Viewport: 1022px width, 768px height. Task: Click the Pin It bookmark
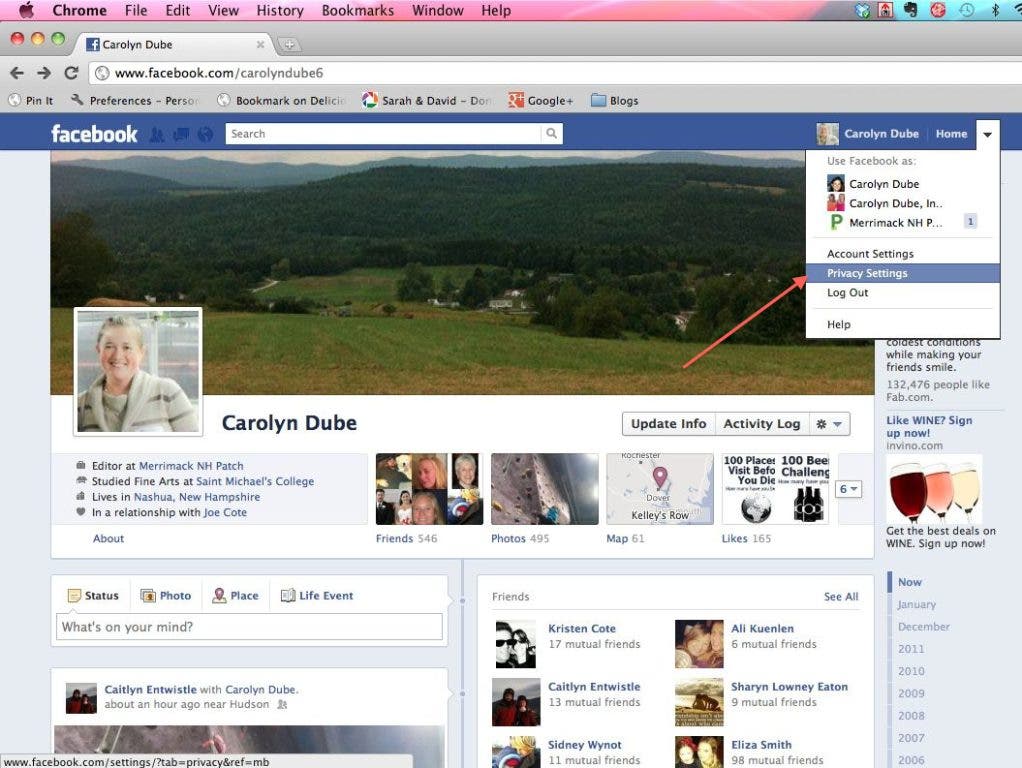(x=32, y=100)
